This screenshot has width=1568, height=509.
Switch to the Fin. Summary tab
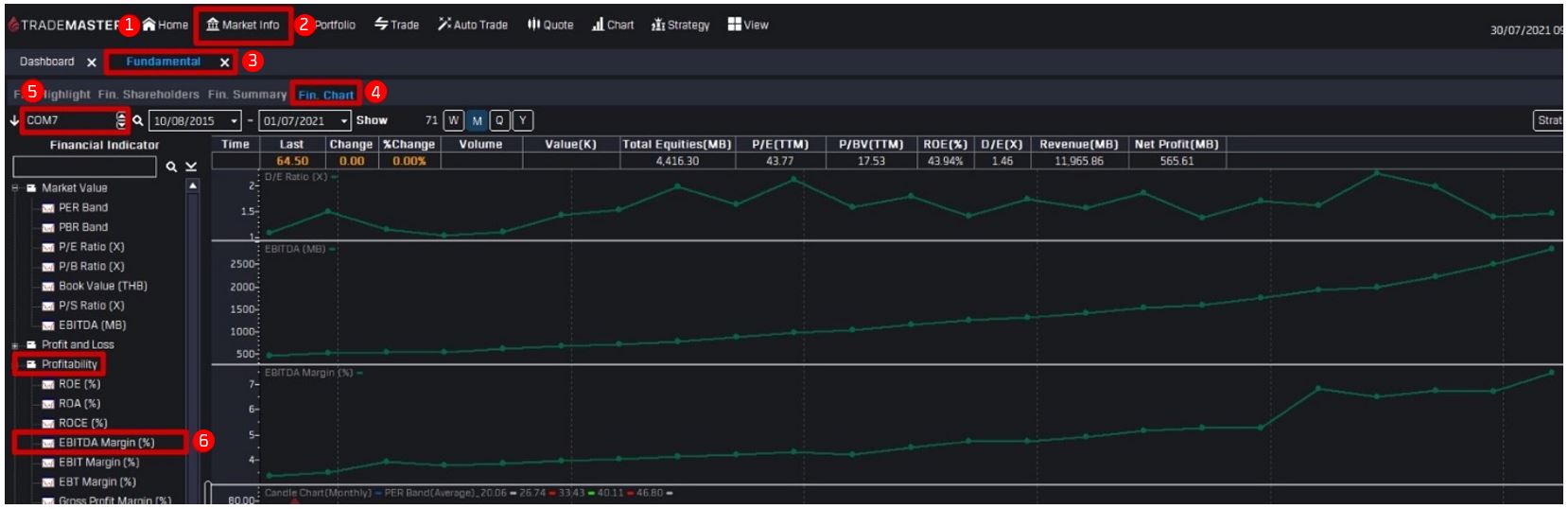tap(247, 95)
